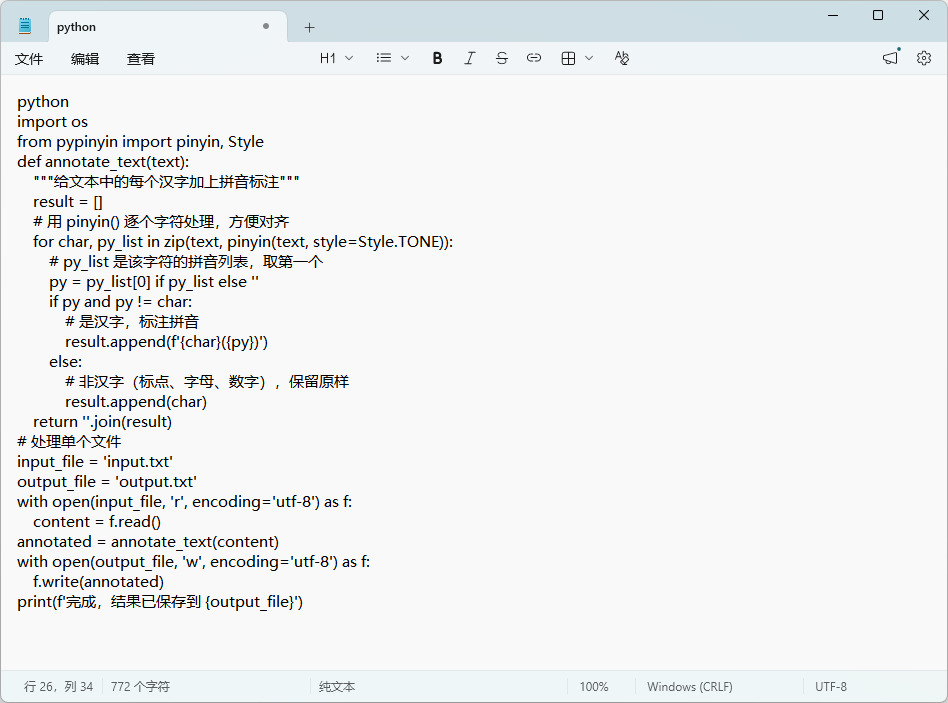
Task: Click the 772 个字符 character count
Action: [140, 687]
